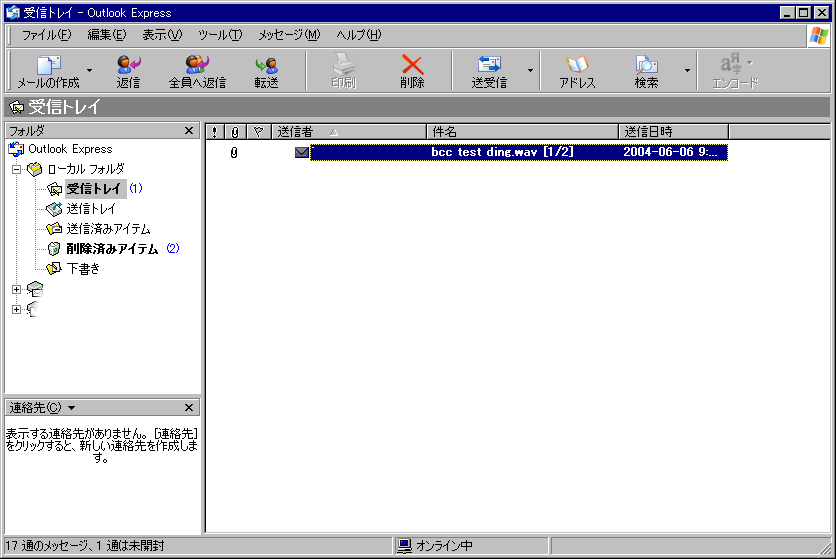Sort by 送信日時 column header

[x=673, y=132]
